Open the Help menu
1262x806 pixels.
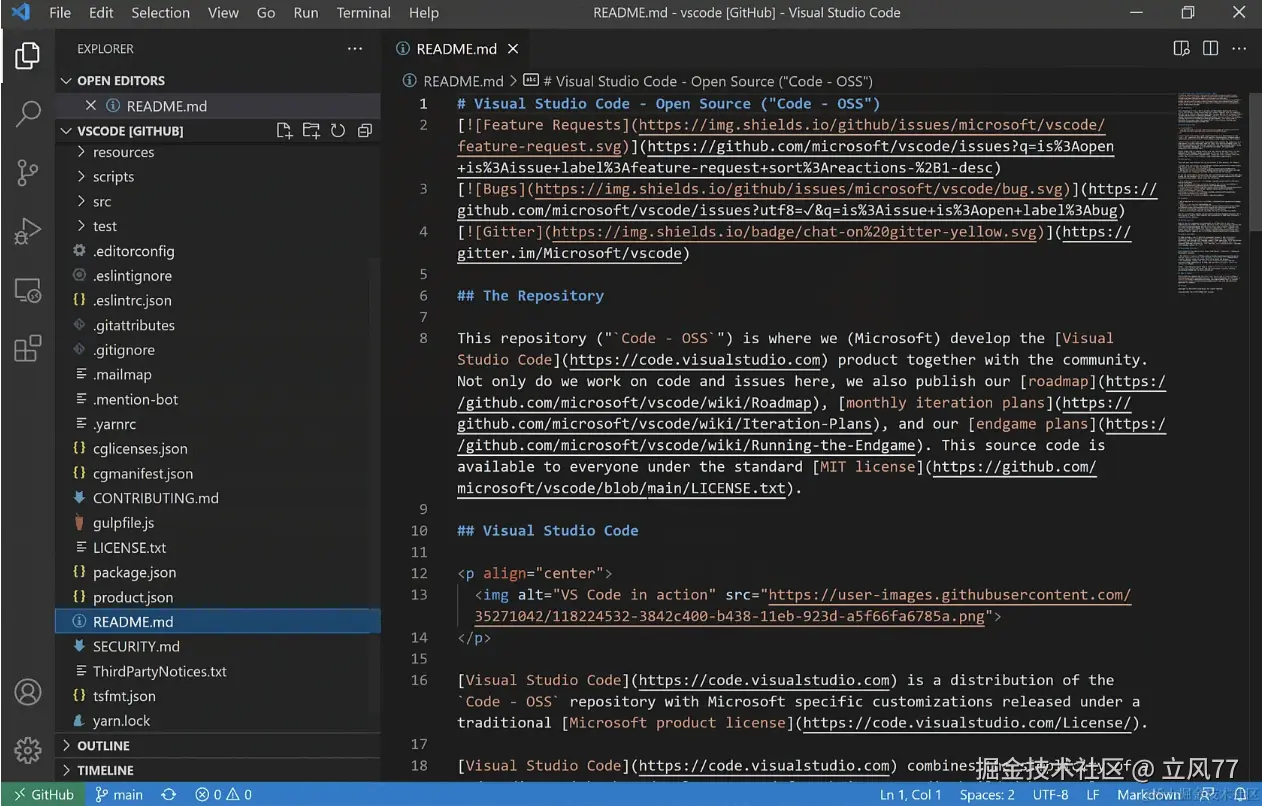(424, 13)
